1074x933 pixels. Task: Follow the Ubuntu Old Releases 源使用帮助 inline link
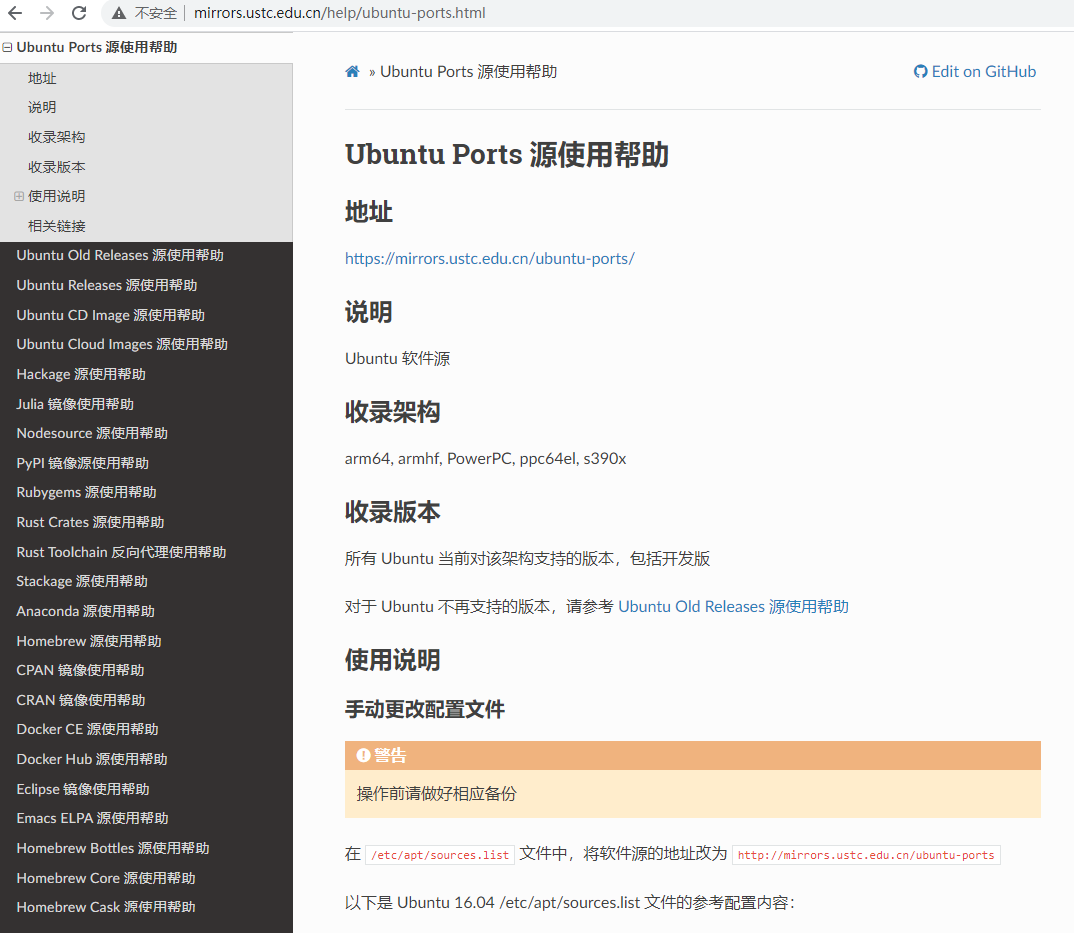734,606
